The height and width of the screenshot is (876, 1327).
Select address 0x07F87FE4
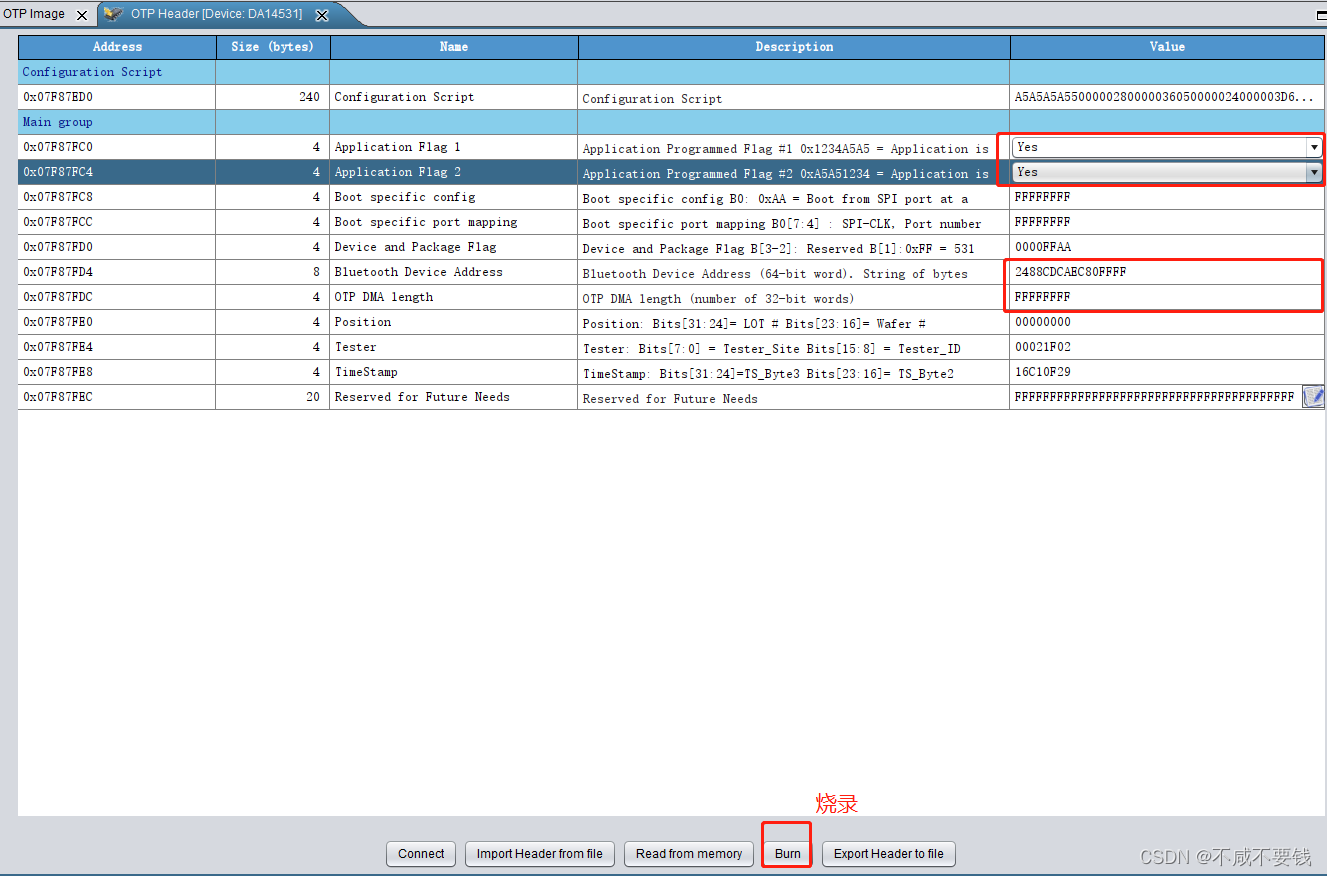click(117, 347)
